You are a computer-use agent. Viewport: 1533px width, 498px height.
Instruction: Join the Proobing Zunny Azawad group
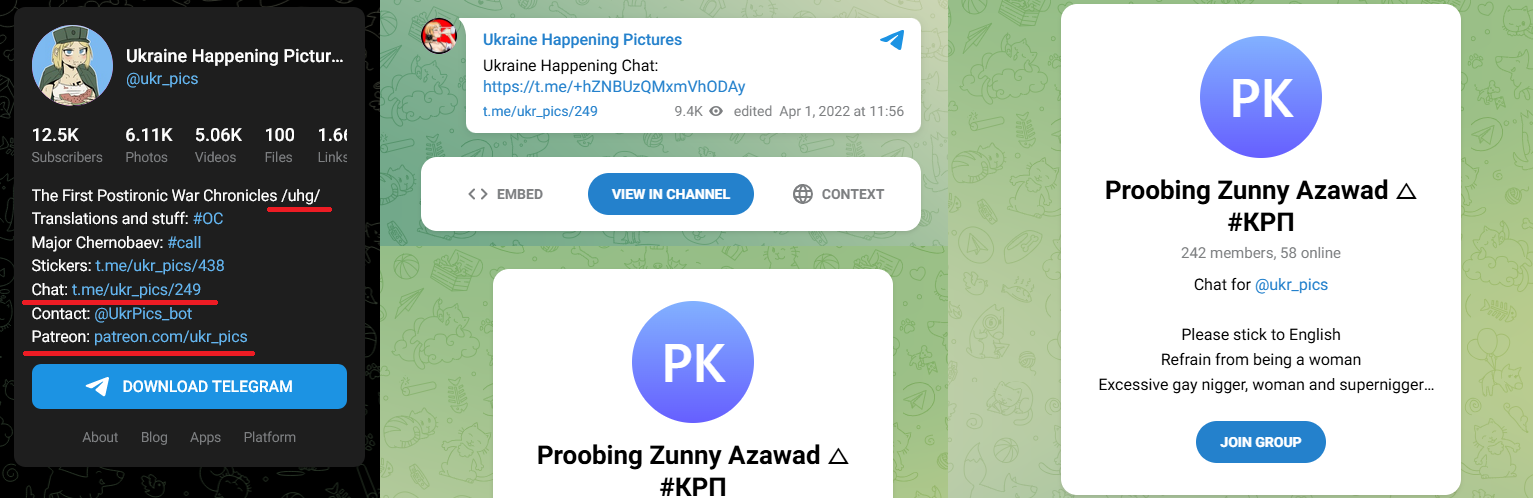coord(1260,442)
